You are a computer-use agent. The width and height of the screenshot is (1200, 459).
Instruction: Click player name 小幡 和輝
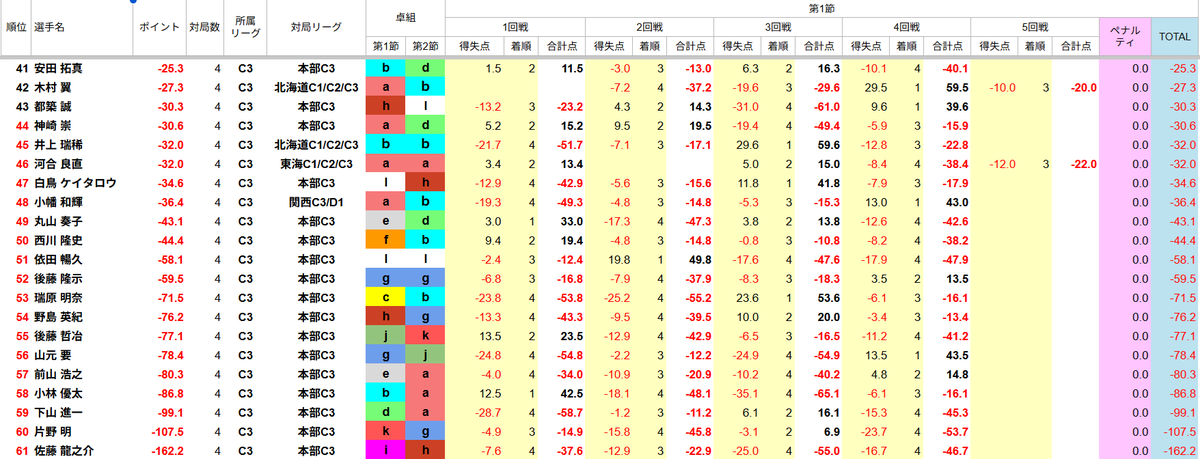[58, 201]
